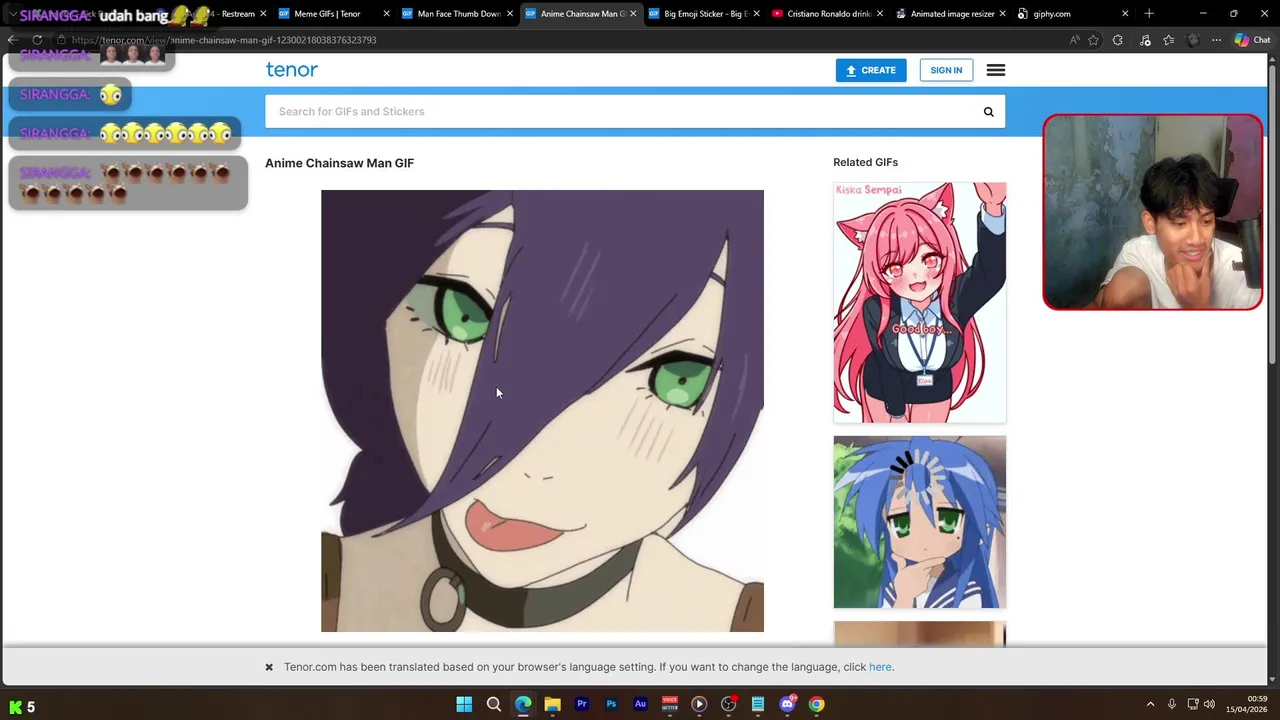Open Microsoft Edge from taskbar
The width and height of the screenshot is (1280, 720).
[x=523, y=704]
